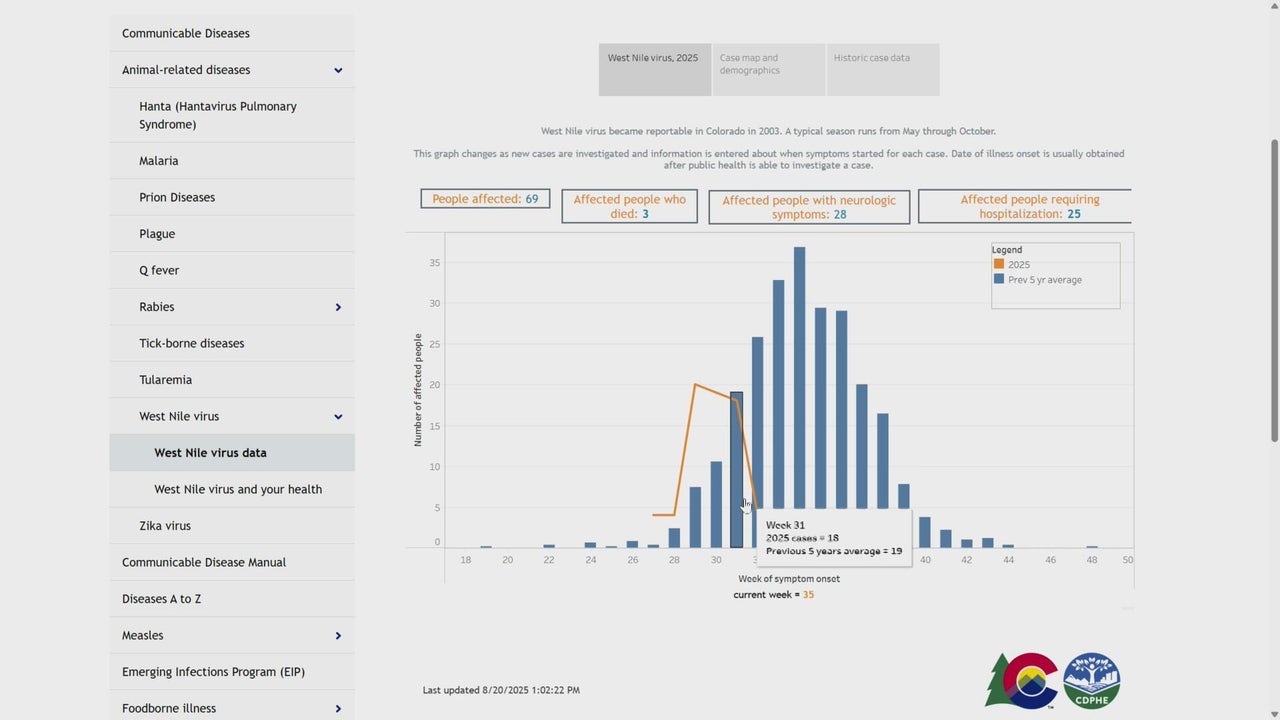This screenshot has width=1280, height=720.
Task: Click the People affected: 69 box
Action: 485,199
